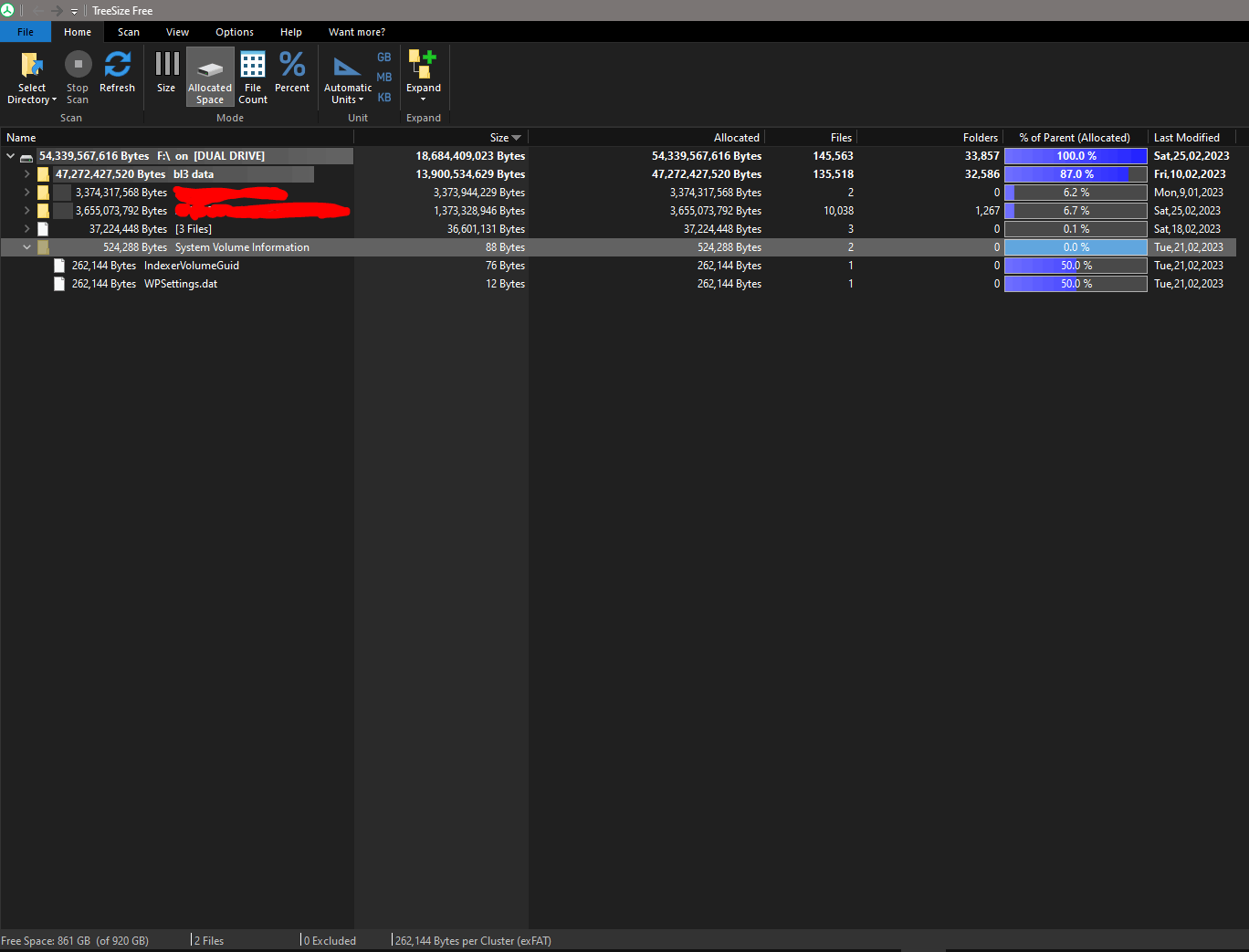Click the bl3 data folder icon
This screenshot has width=1249, height=952.
[x=43, y=174]
